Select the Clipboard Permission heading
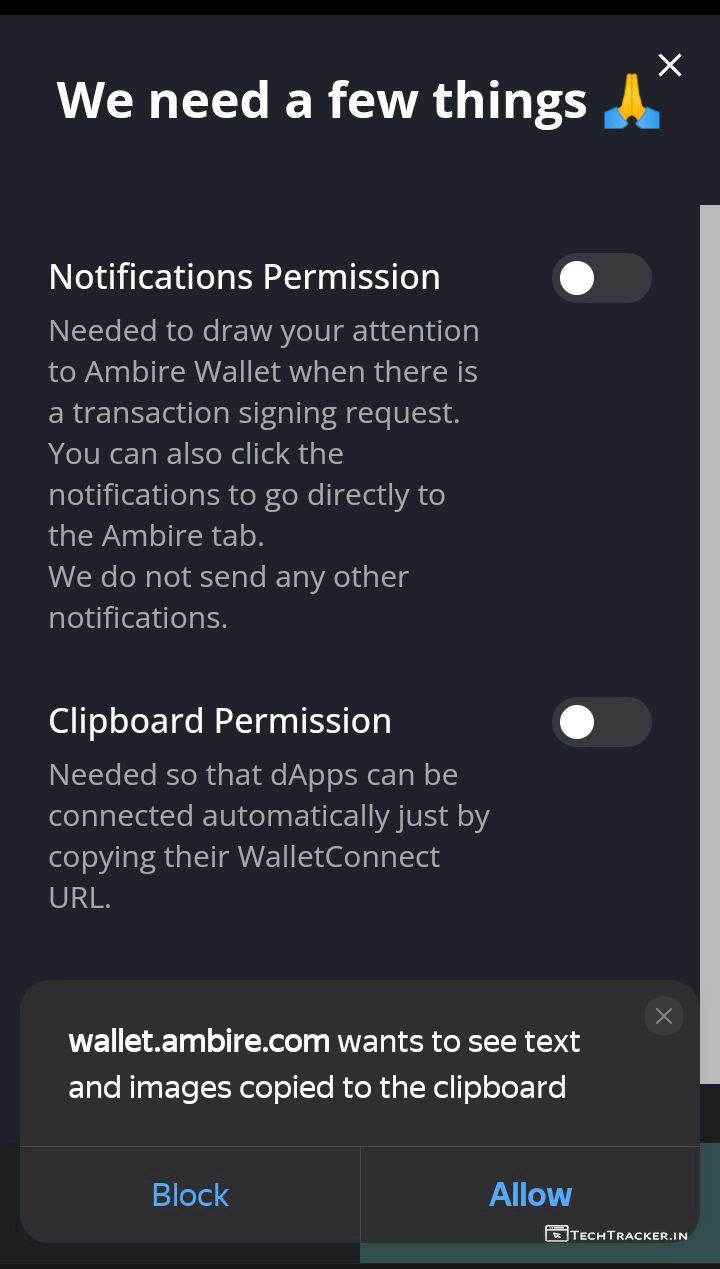720x1269 pixels. [x=220, y=721]
